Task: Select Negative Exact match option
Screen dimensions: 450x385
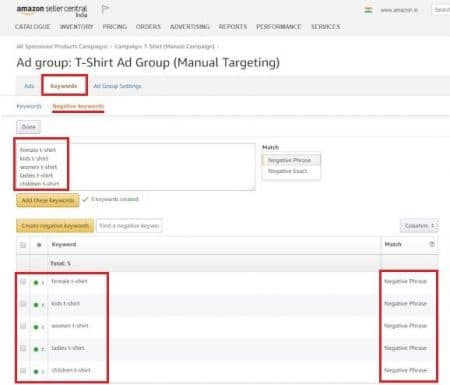Action: pyautogui.click(x=291, y=171)
